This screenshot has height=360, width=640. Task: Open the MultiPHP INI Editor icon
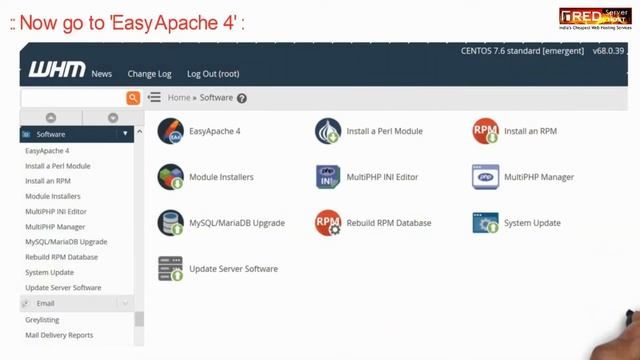[328, 177]
